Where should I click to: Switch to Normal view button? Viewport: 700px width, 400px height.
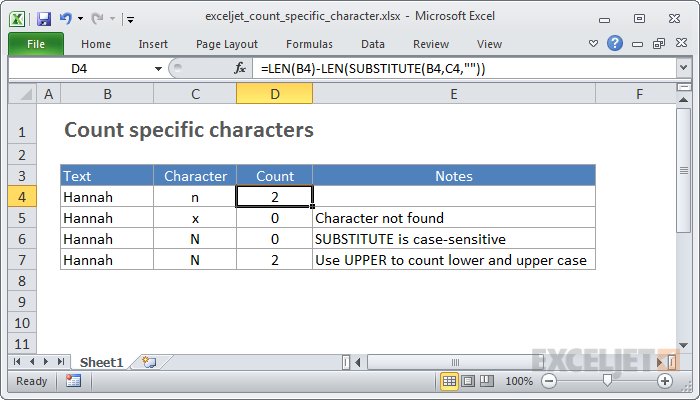[450, 381]
